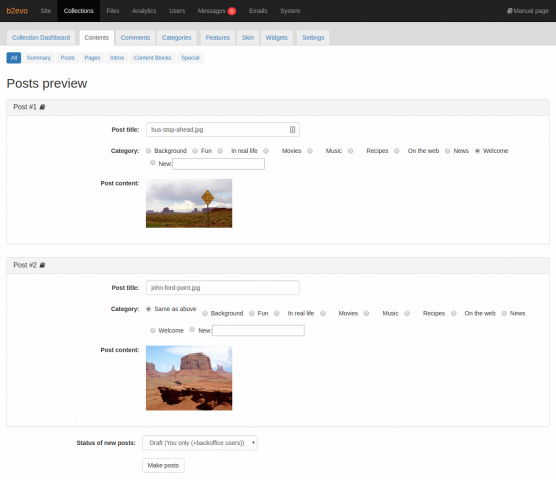Click autofill icon inside bus-stop-ahead.jpg title field
The height and width of the screenshot is (480, 556).
click(292, 130)
